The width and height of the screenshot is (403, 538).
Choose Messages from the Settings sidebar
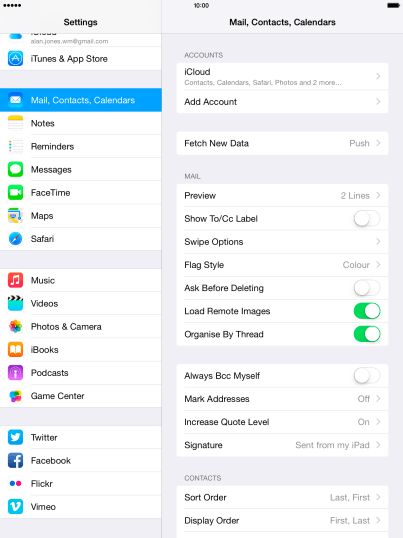tap(81, 169)
